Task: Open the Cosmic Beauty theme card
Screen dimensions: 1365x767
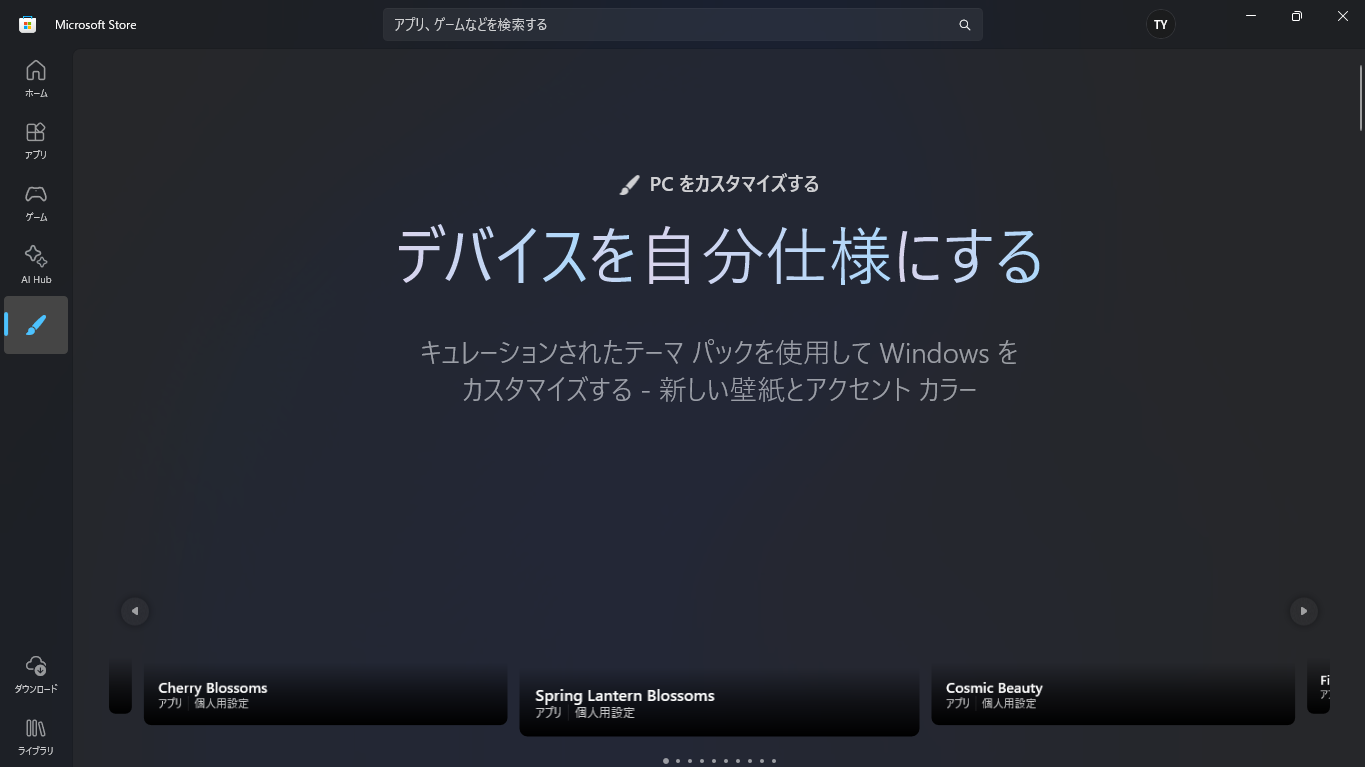Action: [x=1113, y=694]
